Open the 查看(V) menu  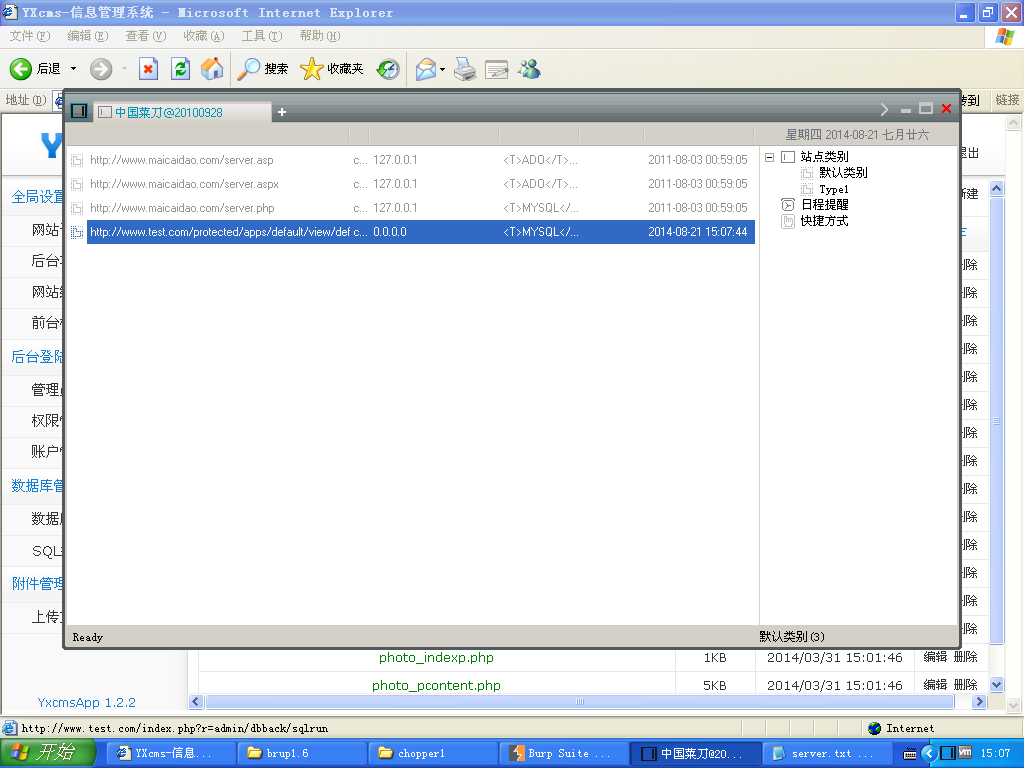146,36
